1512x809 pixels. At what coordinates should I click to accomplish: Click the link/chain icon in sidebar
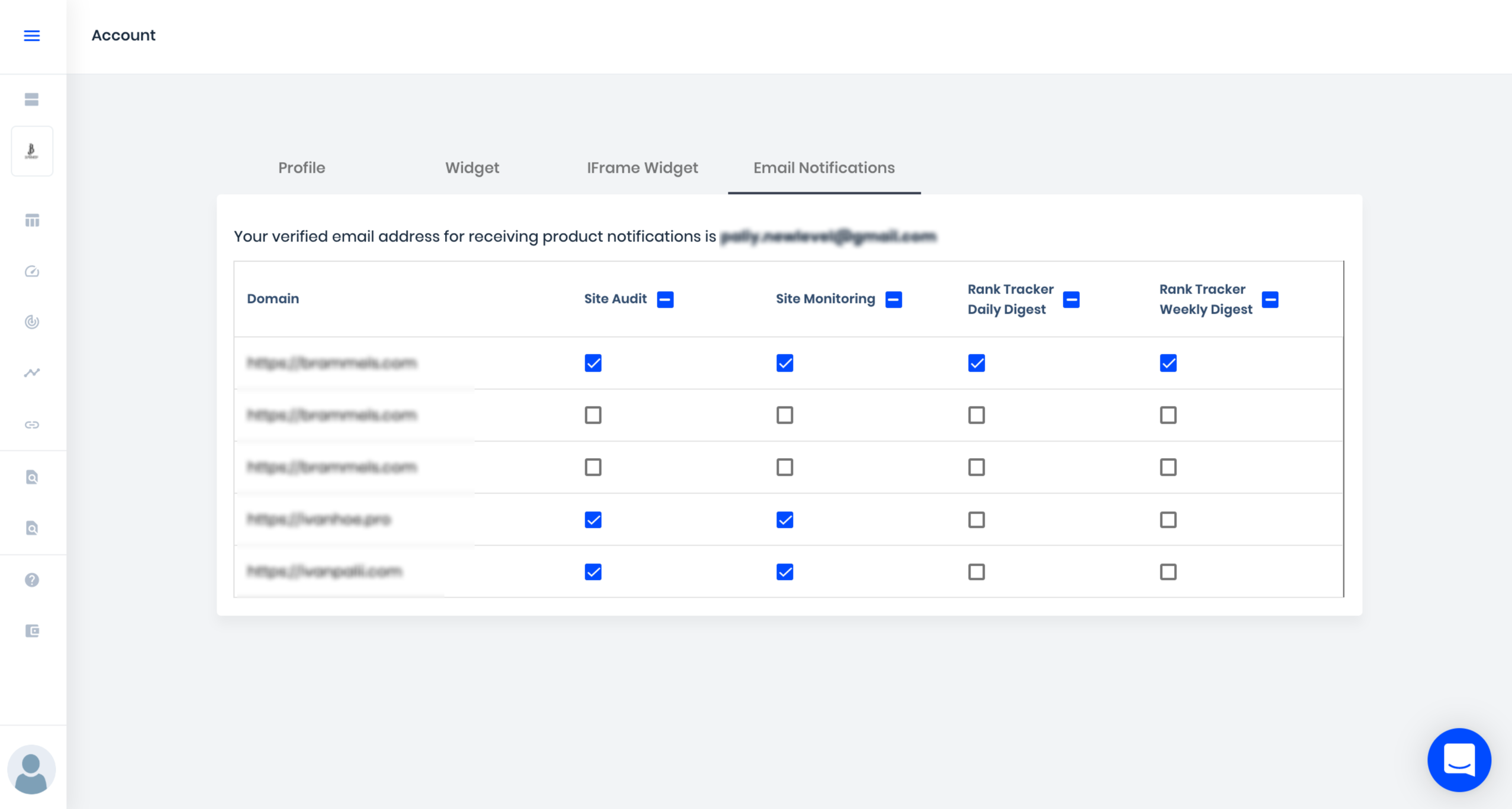[32, 424]
